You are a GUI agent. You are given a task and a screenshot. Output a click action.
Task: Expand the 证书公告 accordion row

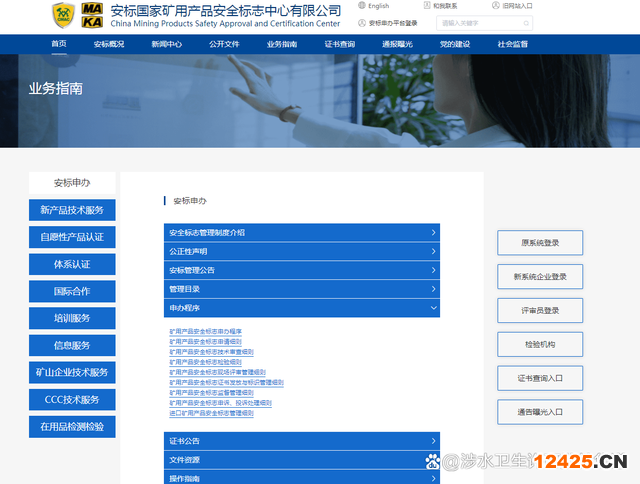click(301, 441)
